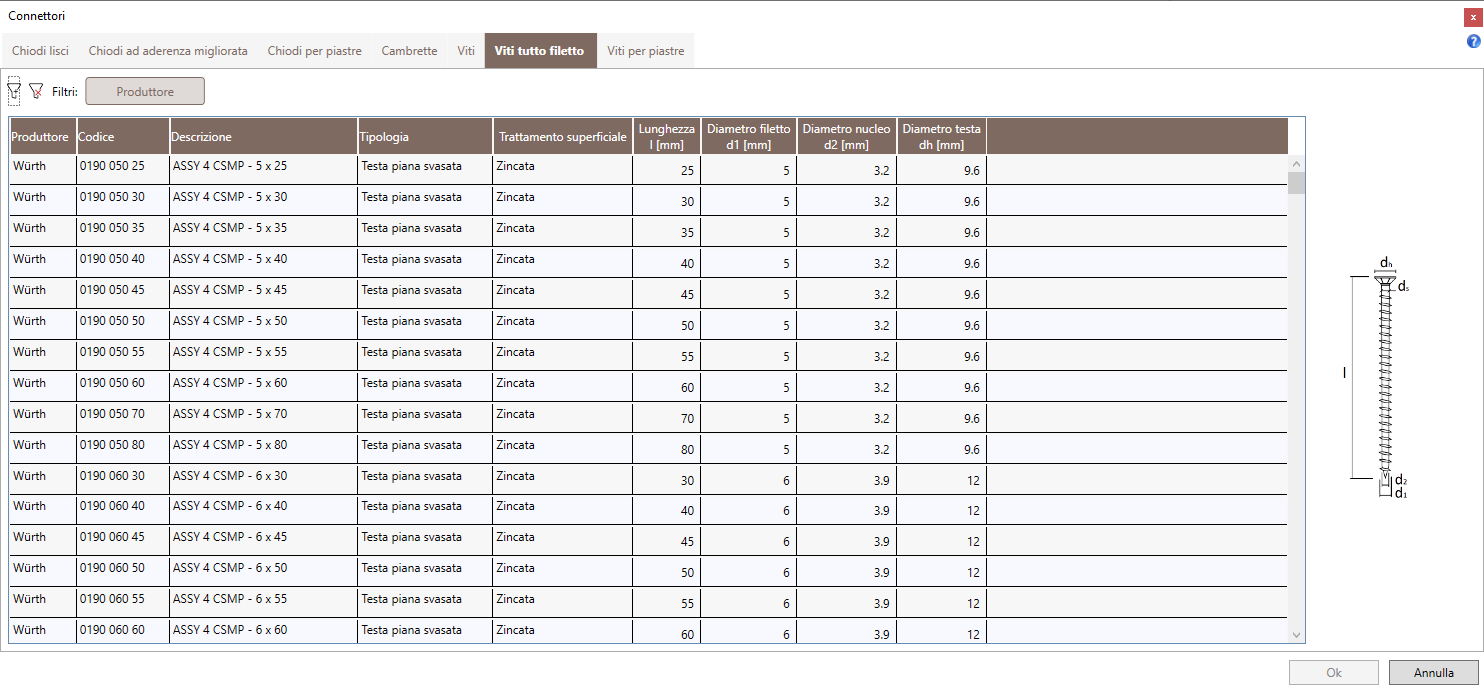Sort by the Codice column header
1484x692 pixels.
click(123, 136)
